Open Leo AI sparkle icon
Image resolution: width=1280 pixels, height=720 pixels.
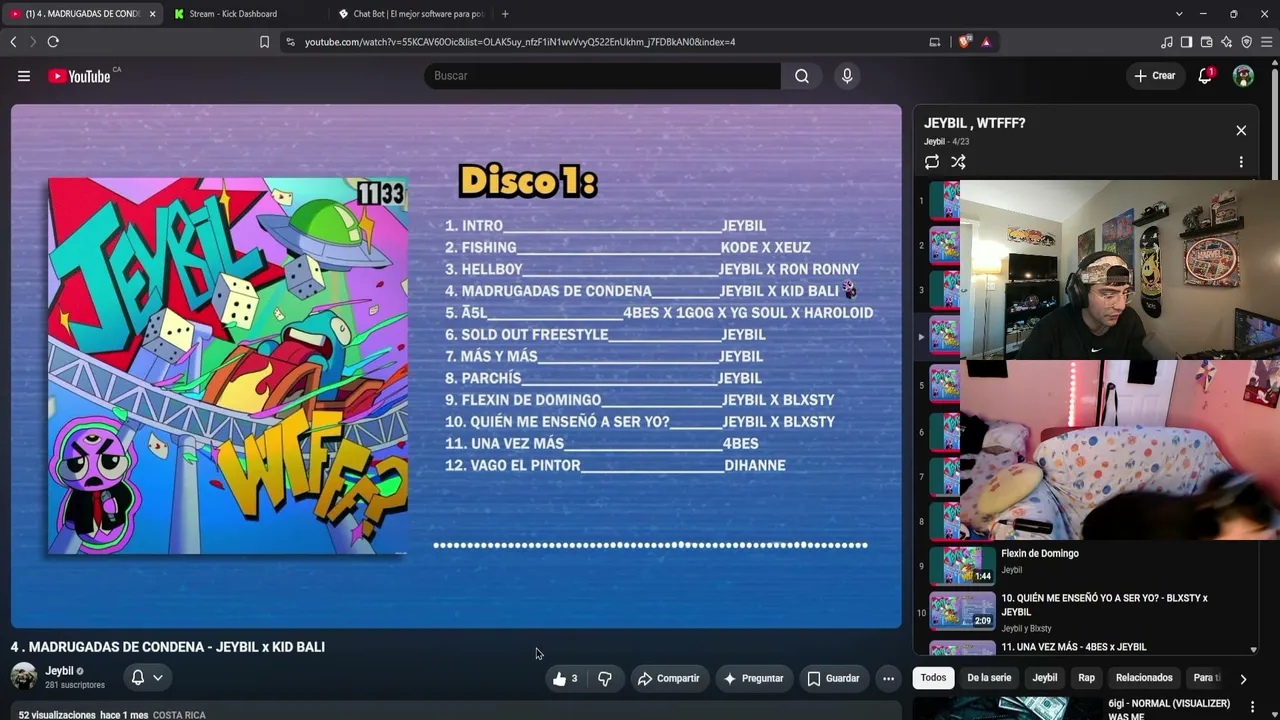click(1226, 42)
